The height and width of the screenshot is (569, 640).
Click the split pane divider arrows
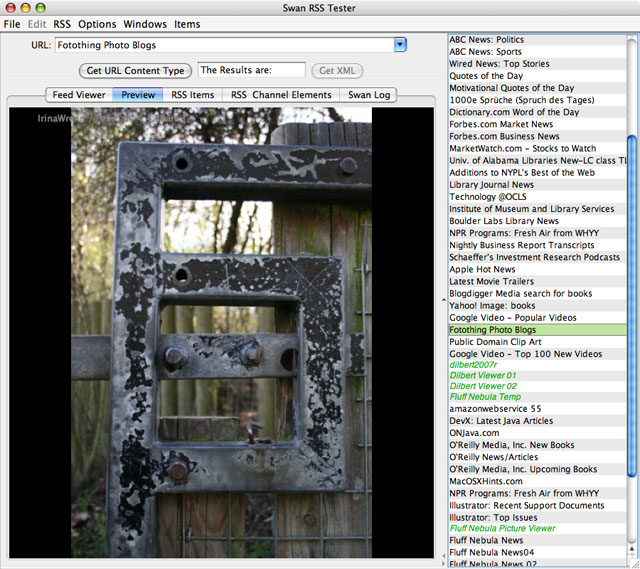[442, 300]
